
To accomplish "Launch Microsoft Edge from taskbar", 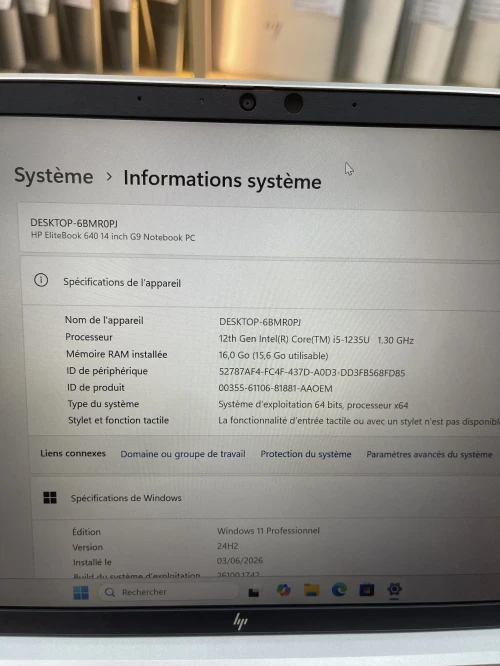I will pyautogui.click(x=339, y=590).
